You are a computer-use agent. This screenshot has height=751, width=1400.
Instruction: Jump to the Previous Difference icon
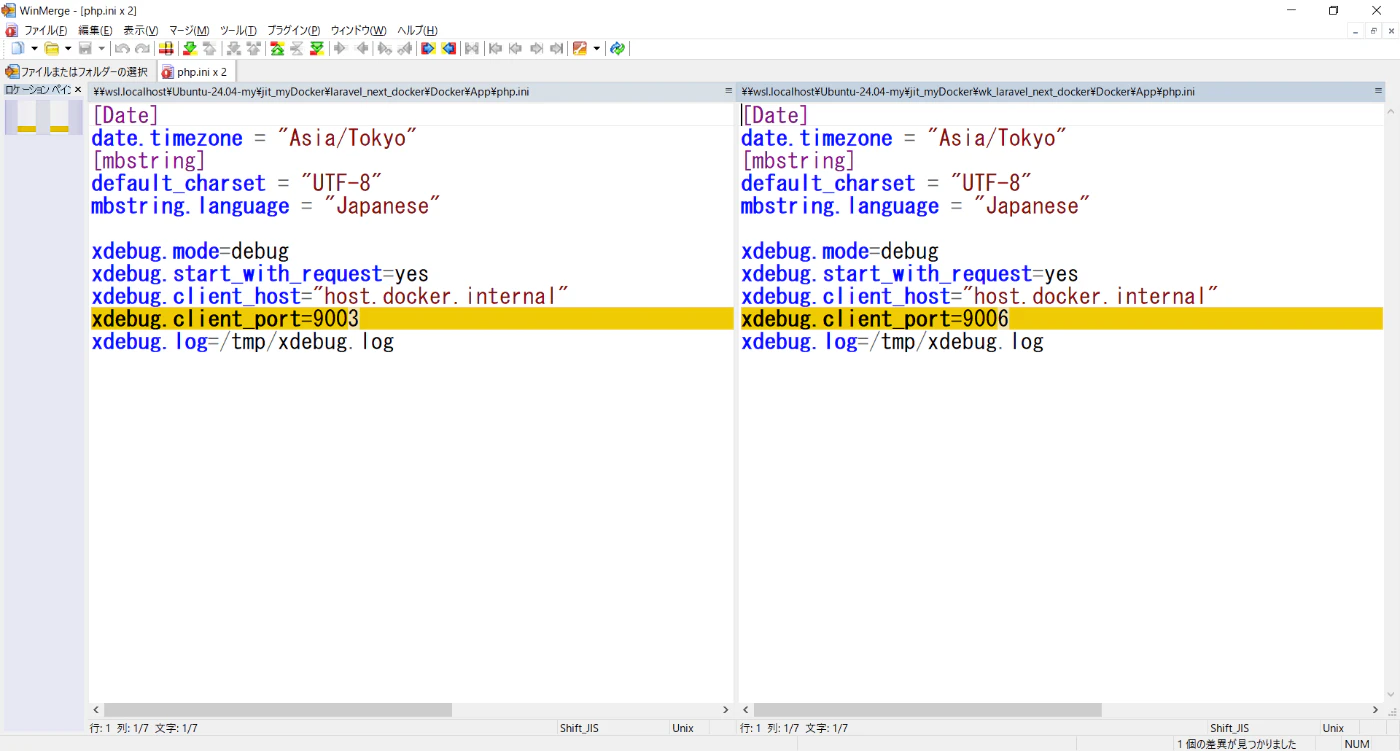(209, 48)
